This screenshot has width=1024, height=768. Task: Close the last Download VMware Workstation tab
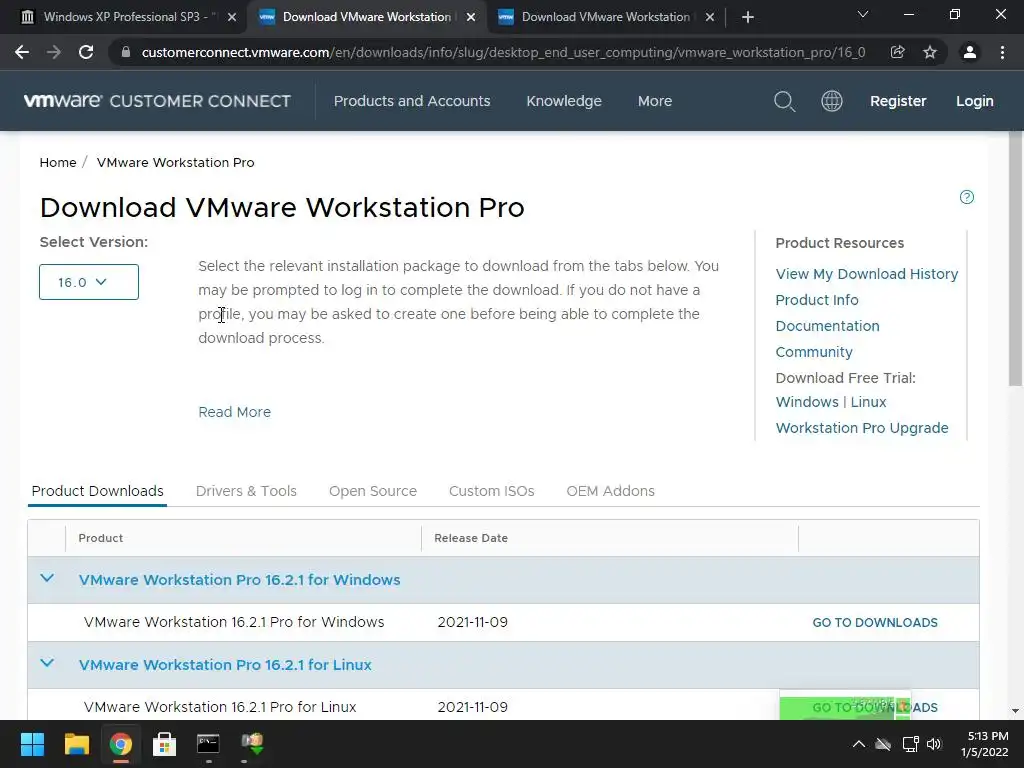(710, 17)
